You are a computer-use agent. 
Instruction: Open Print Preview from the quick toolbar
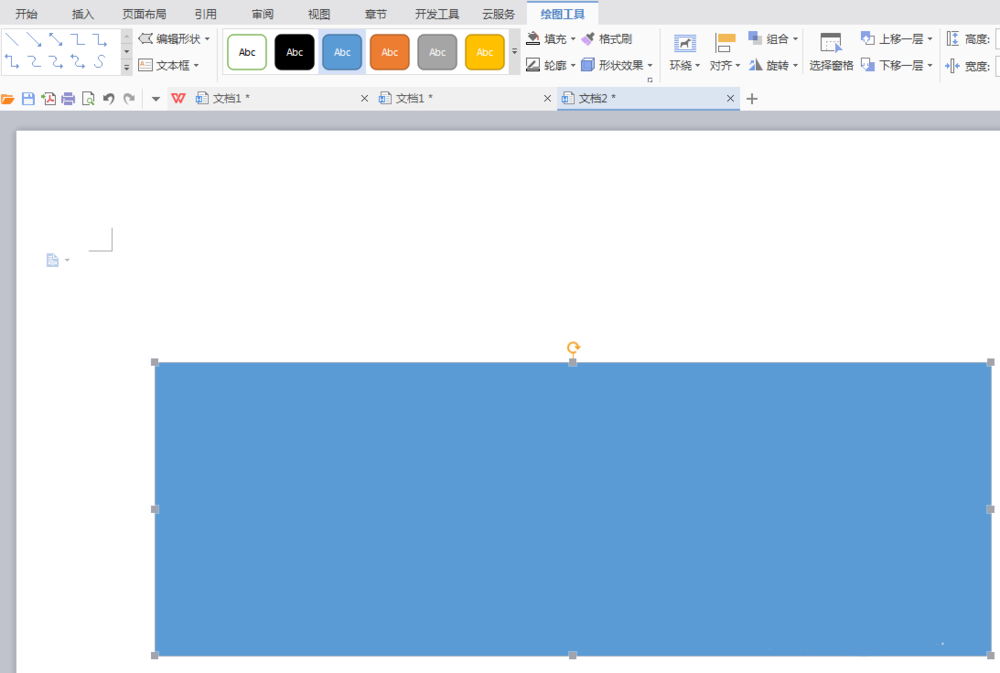(88, 99)
